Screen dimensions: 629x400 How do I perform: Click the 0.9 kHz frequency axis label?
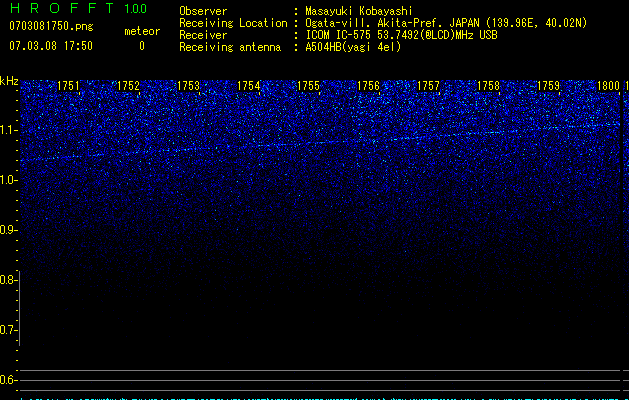(x=9, y=230)
